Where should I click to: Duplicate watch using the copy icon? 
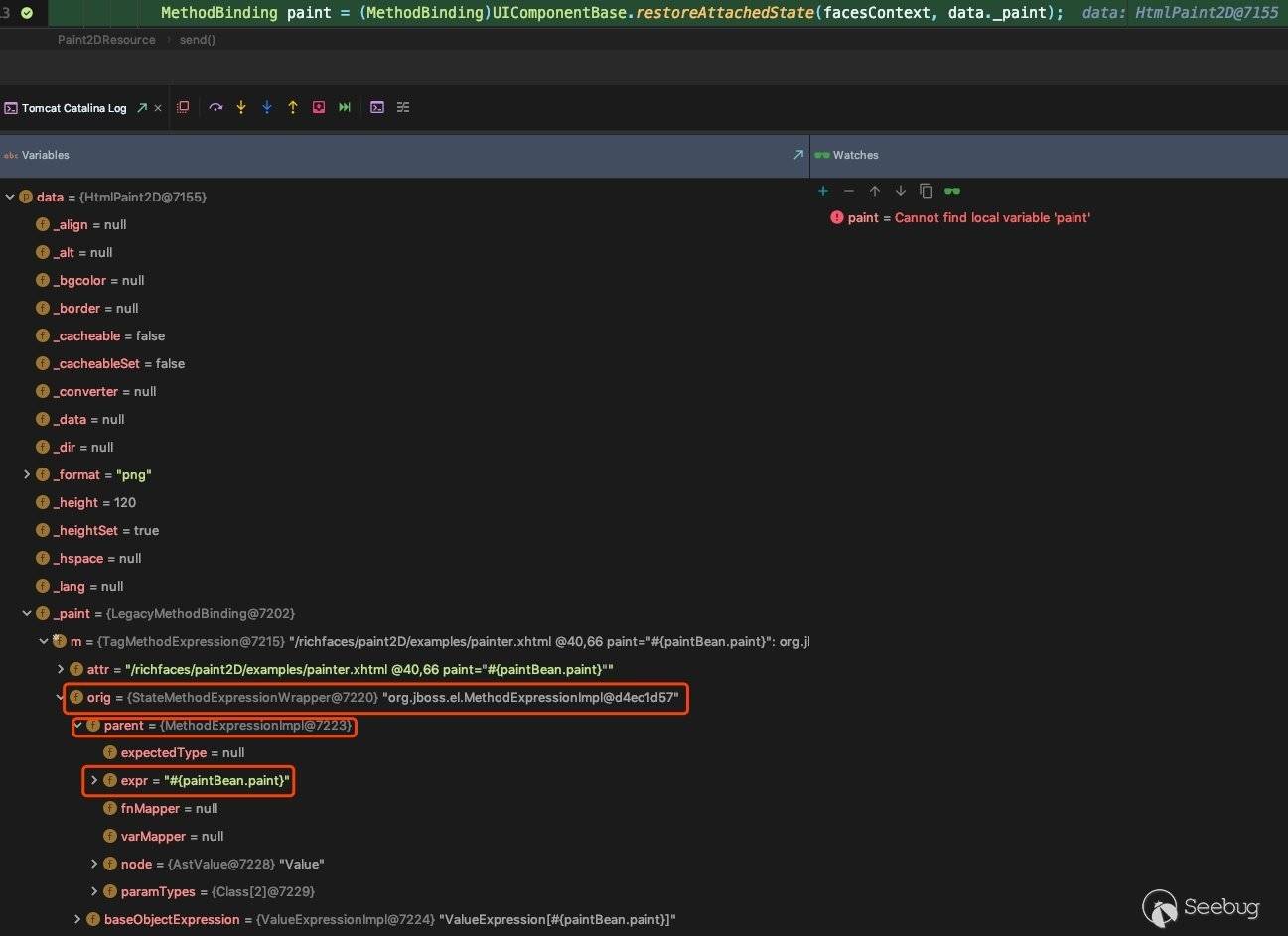point(926,191)
